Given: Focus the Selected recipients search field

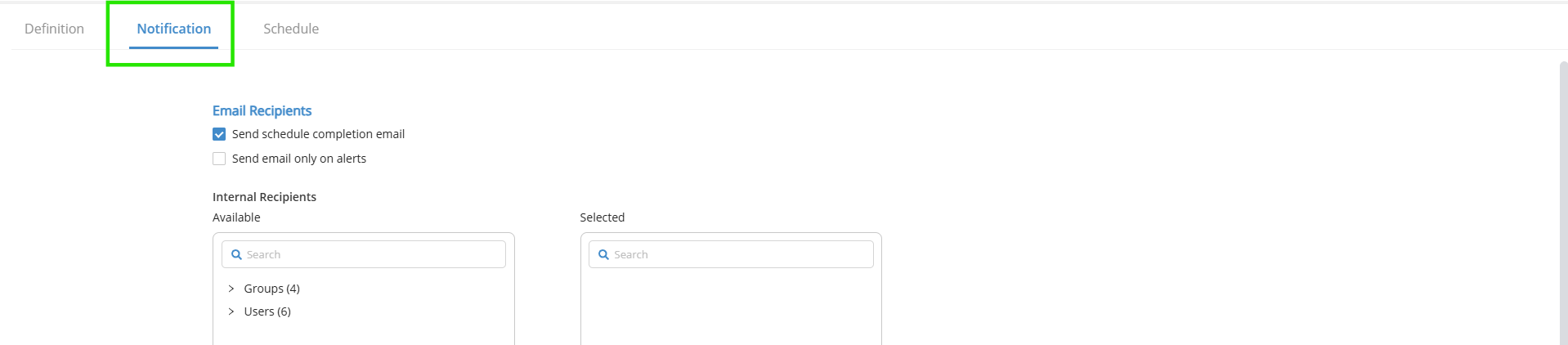Looking at the screenshot, I should coord(731,254).
